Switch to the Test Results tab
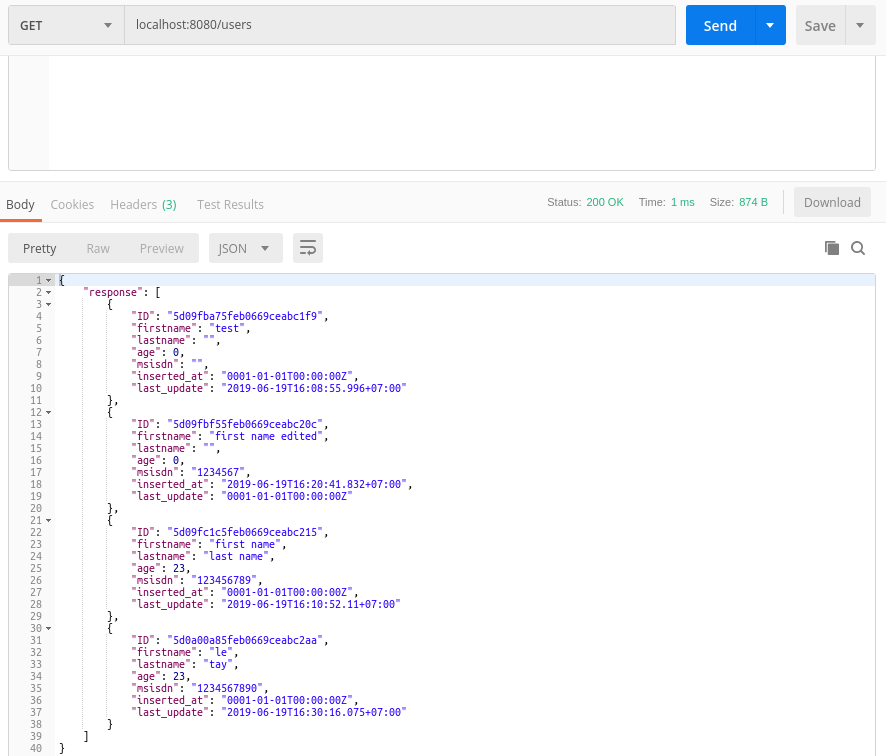Viewport: 888px width, 756px height. 230,204
